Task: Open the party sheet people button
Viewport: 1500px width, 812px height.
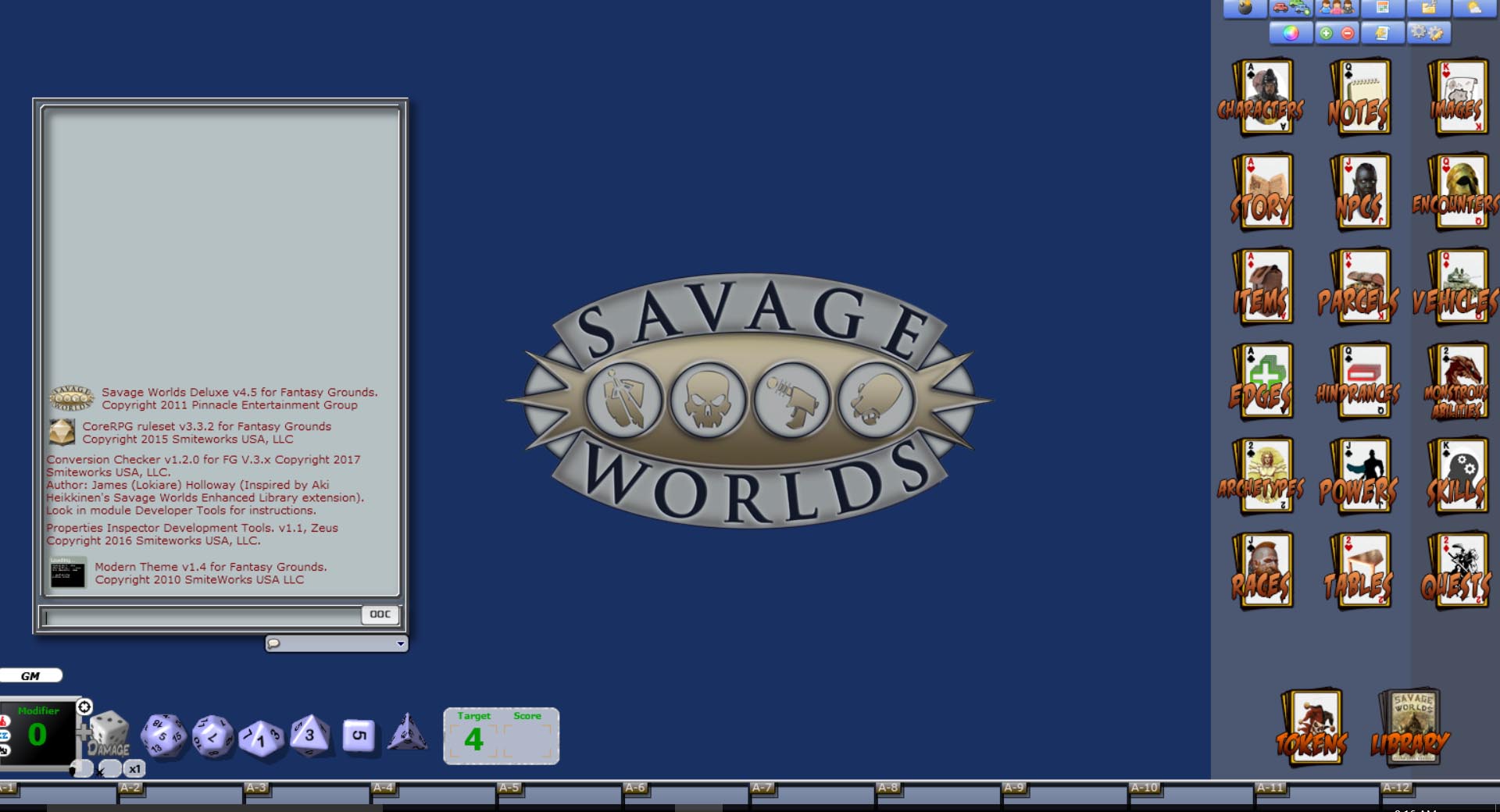Action: pyautogui.click(x=1337, y=9)
